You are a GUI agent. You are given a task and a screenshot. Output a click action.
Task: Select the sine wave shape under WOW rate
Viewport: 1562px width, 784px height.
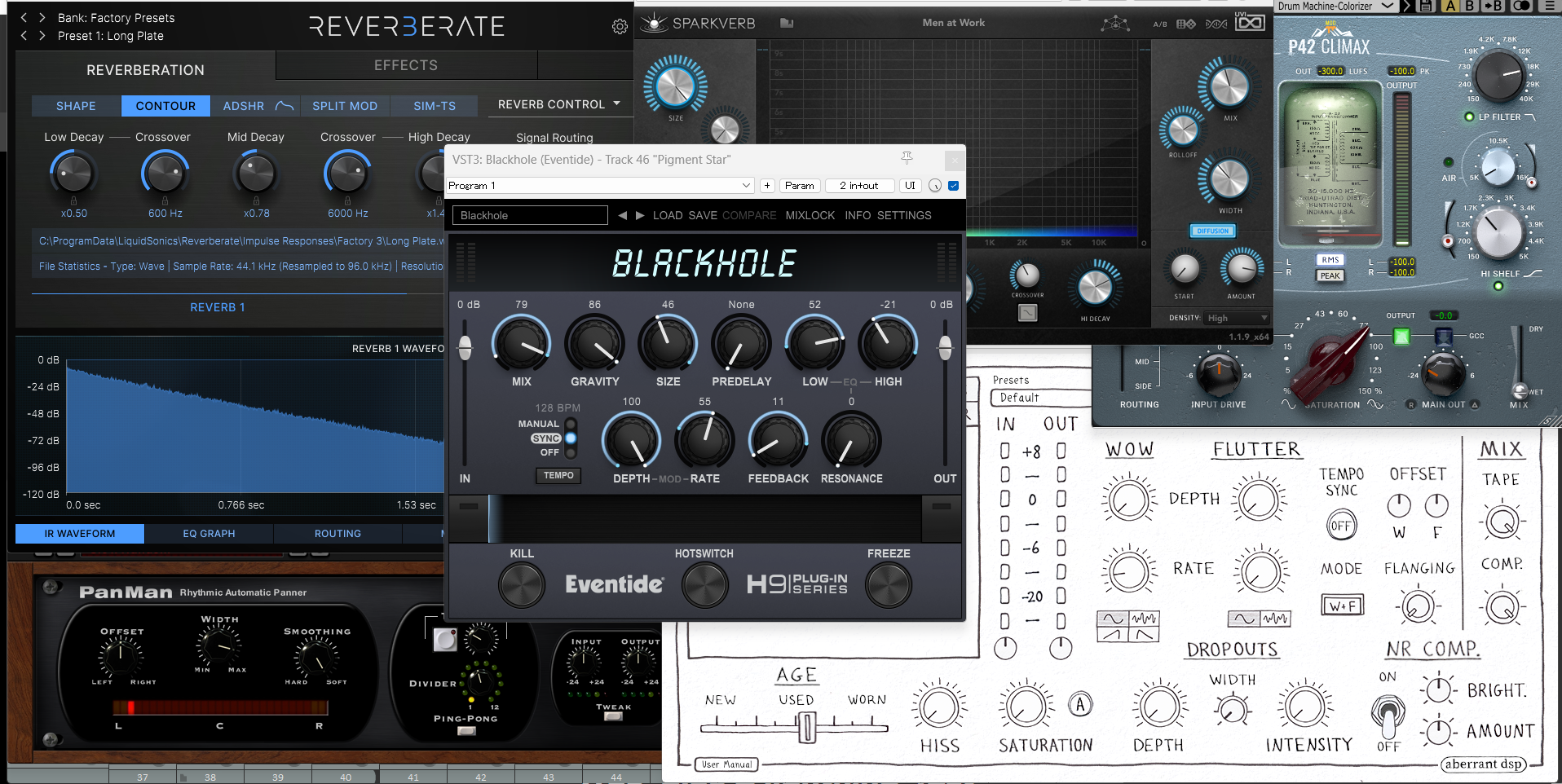(x=1113, y=619)
